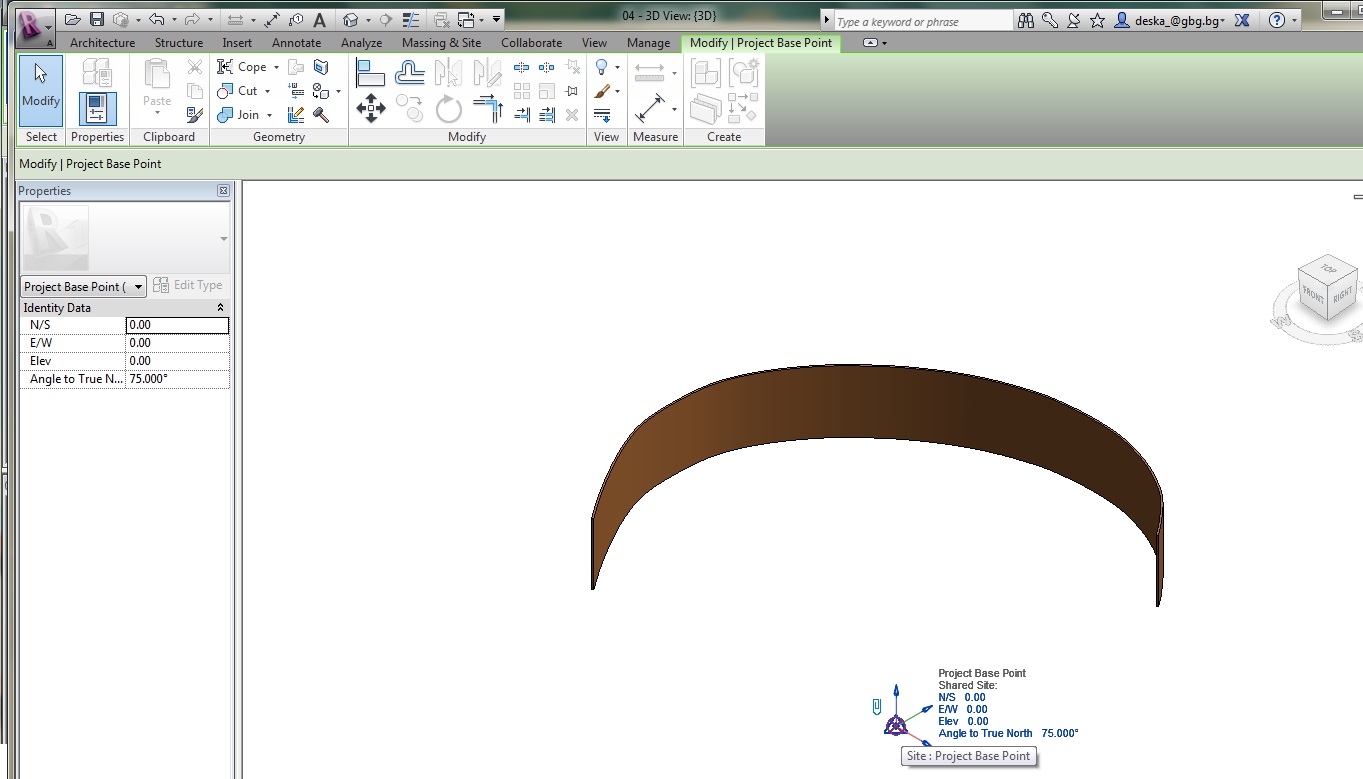
Task: Click the Offset tool icon
Action: coord(410,72)
